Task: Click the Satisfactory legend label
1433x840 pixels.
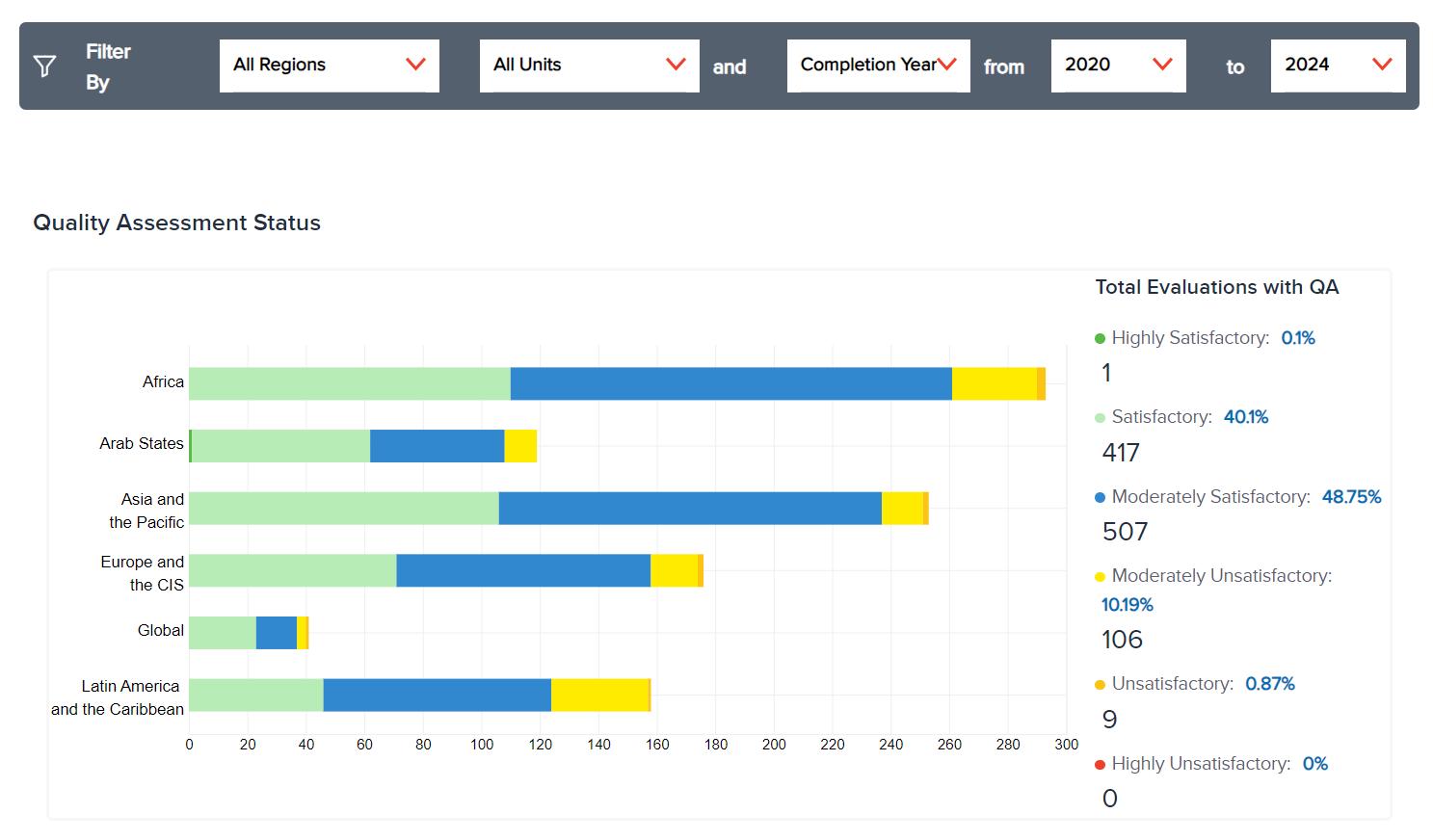Action: click(x=1161, y=417)
